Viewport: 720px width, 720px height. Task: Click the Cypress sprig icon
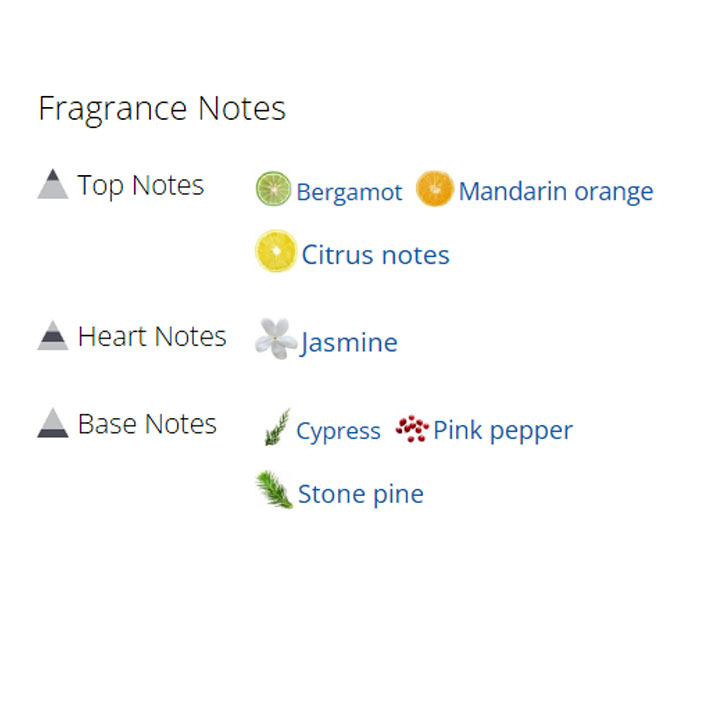point(276,427)
